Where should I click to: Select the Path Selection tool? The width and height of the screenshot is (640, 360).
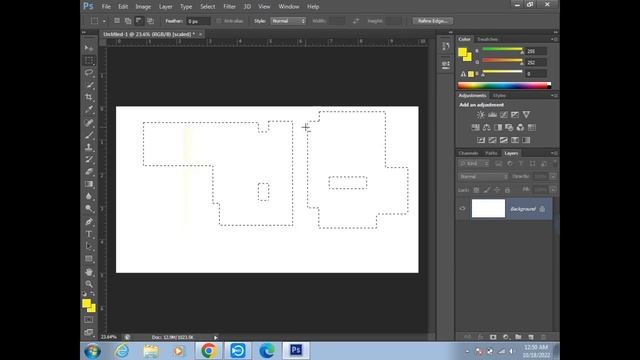click(89, 246)
